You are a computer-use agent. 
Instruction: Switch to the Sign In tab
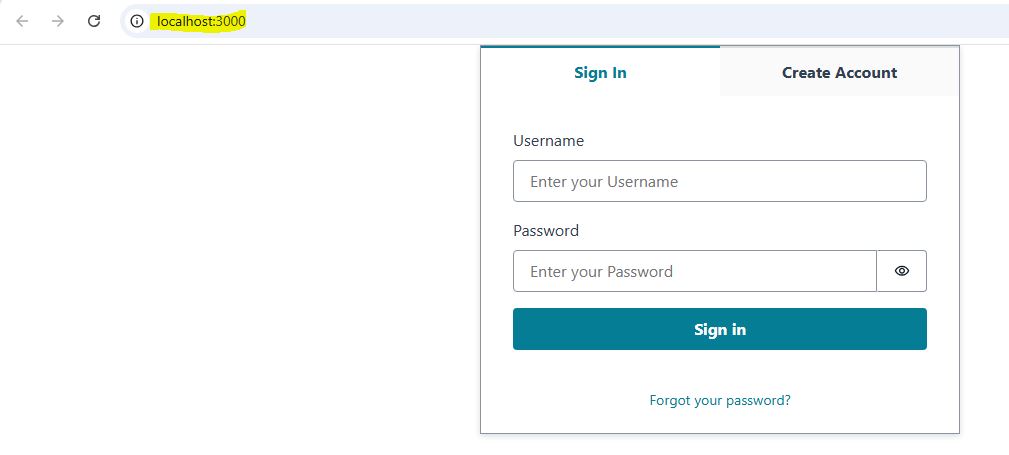pyautogui.click(x=600, y=72)
